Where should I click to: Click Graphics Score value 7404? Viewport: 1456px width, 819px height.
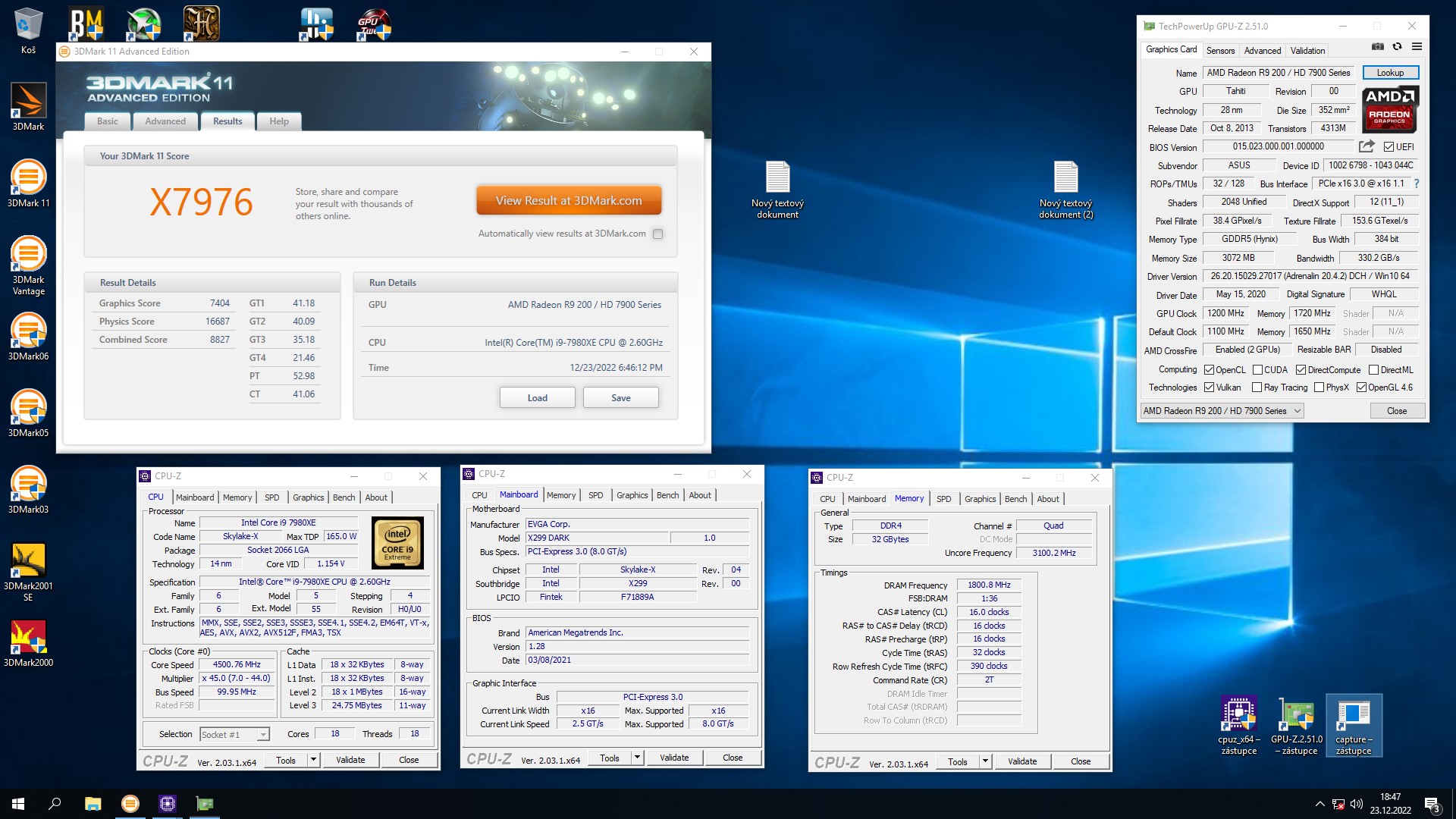pyautogui.click(x=219, y=303)
